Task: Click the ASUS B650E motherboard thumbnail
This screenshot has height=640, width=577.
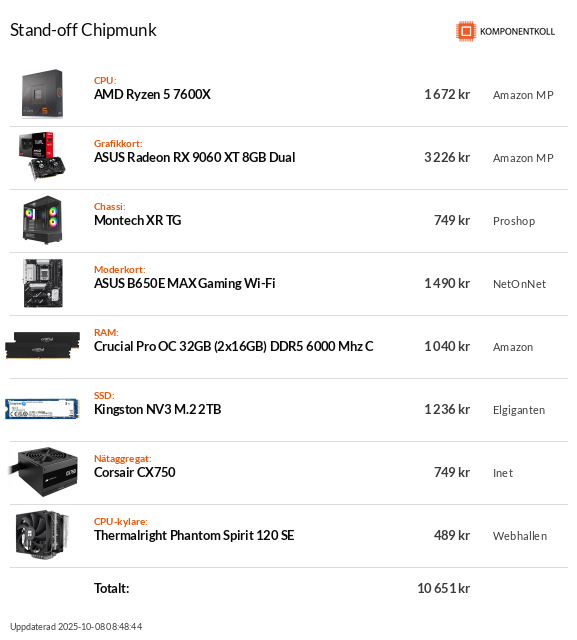Action: click(43, 283)
